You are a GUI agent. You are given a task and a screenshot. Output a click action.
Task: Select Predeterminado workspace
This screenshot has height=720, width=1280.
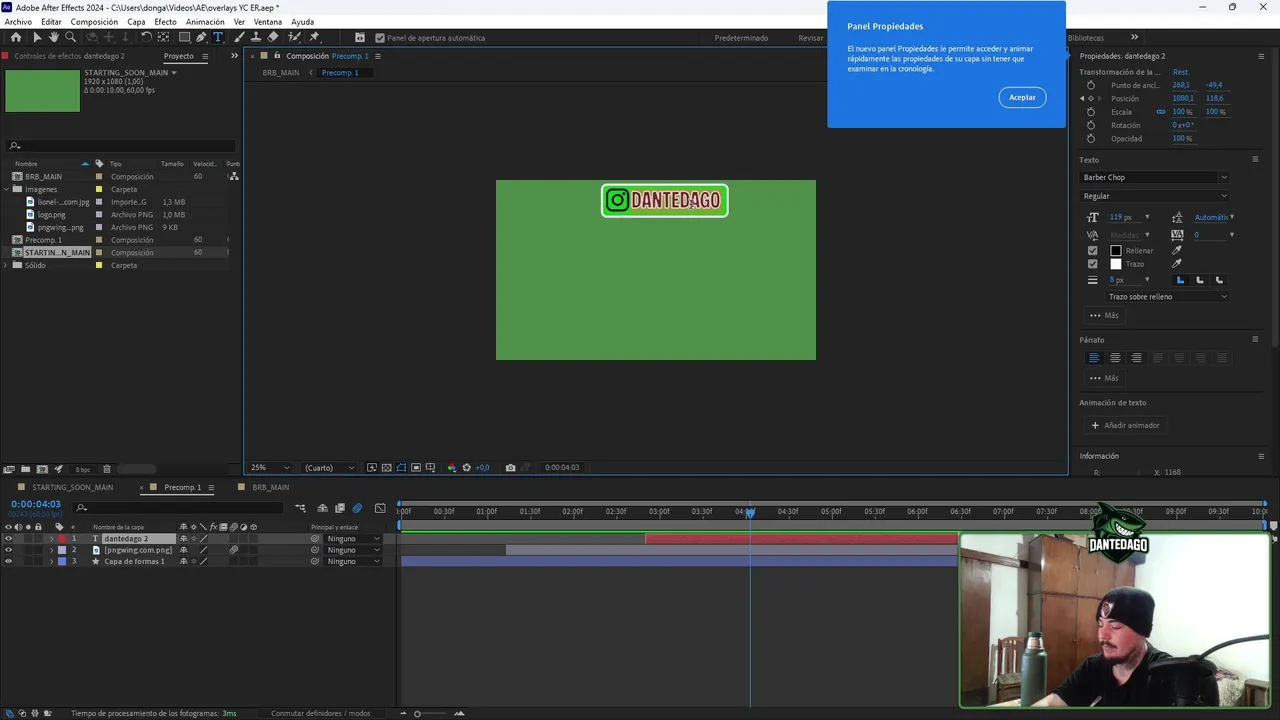tap(741, 38)
